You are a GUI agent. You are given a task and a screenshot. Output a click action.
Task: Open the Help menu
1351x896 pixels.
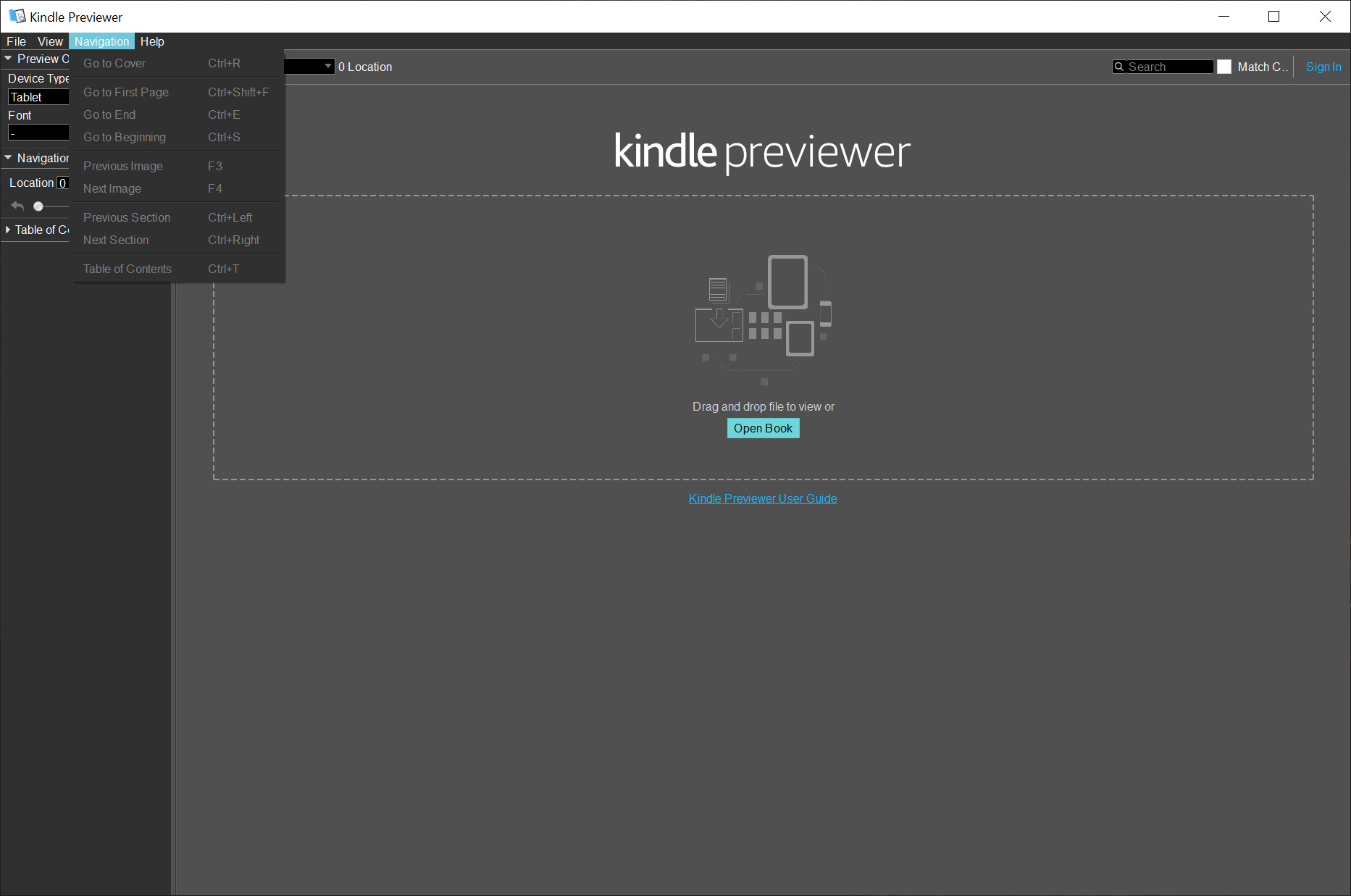coord(152,41)
